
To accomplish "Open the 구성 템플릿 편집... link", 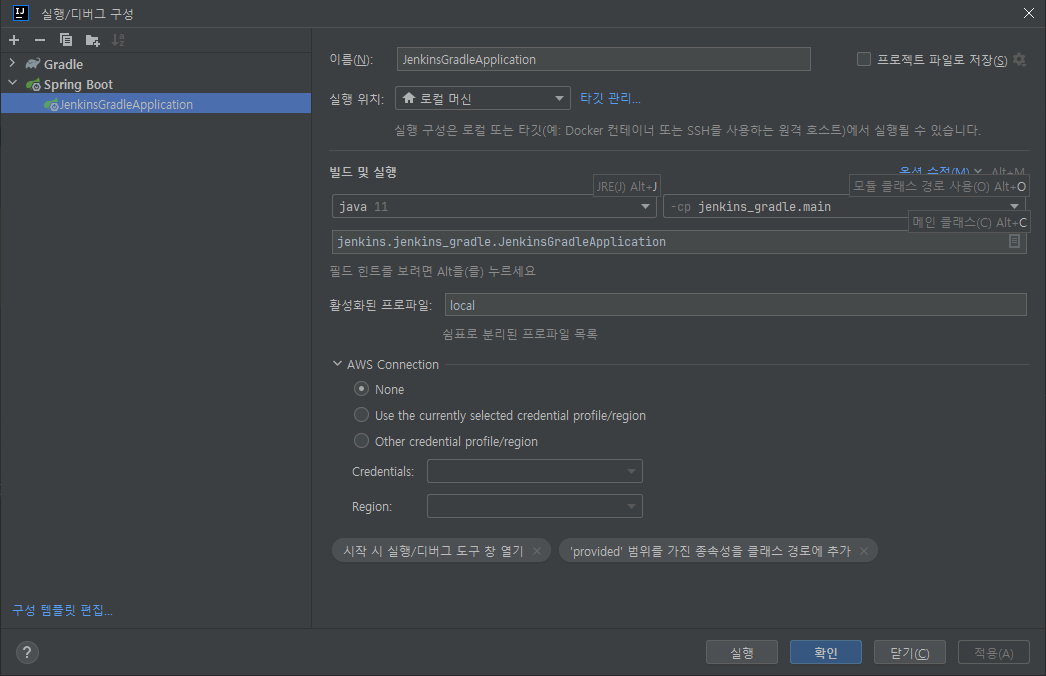I will pyautogui.click(x=63, y=610).
